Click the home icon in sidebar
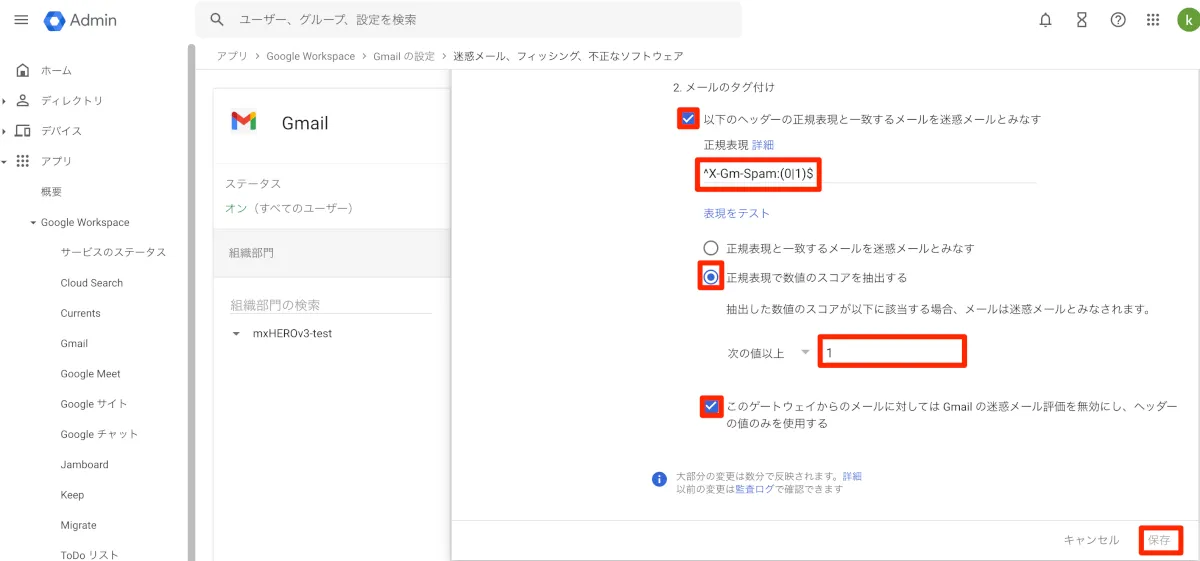This screenshot has height=561, width=1200. pos(23,71)
